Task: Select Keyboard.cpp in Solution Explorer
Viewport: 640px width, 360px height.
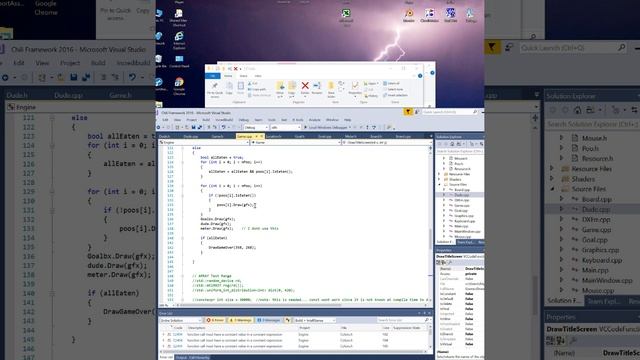Action: (464, 221)
